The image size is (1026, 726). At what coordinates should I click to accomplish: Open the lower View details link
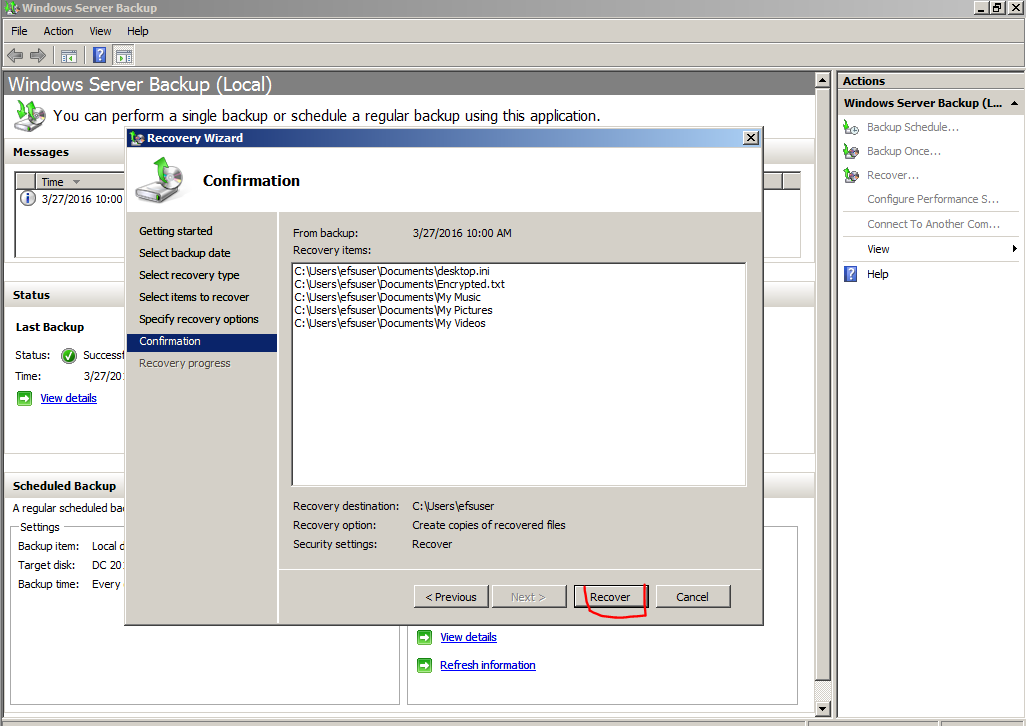(x=469, y=637)
